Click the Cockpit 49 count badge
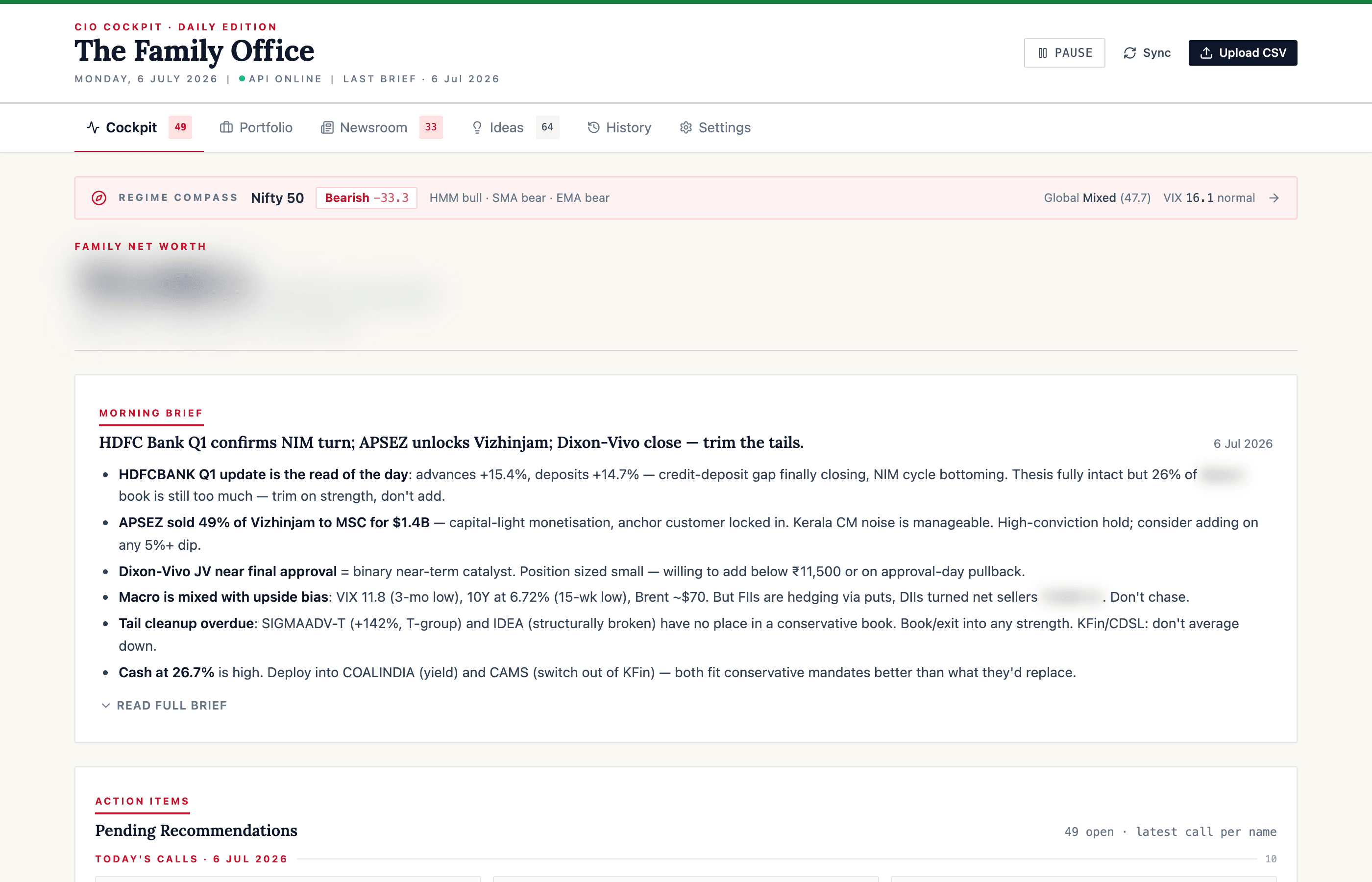This screenshot has width=1372, height=882. pos(180,127)
